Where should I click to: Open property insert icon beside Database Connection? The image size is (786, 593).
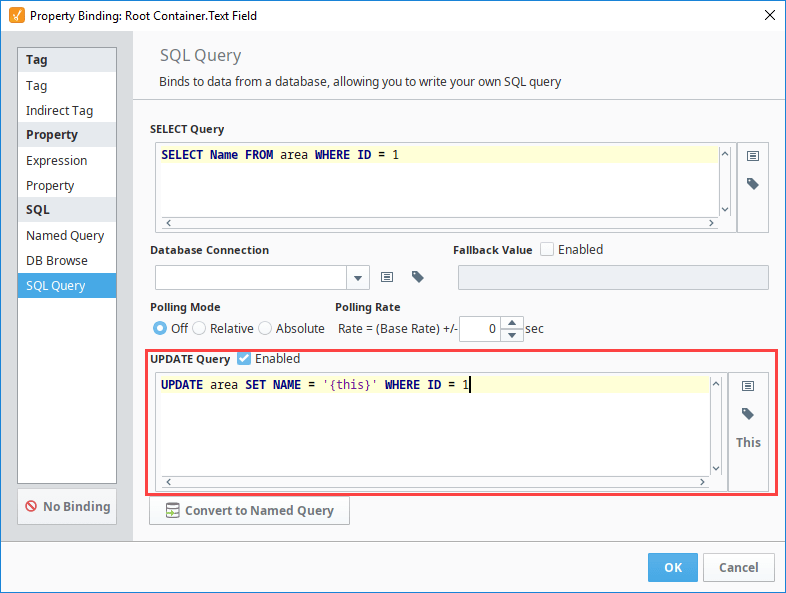tap(386, 277)
